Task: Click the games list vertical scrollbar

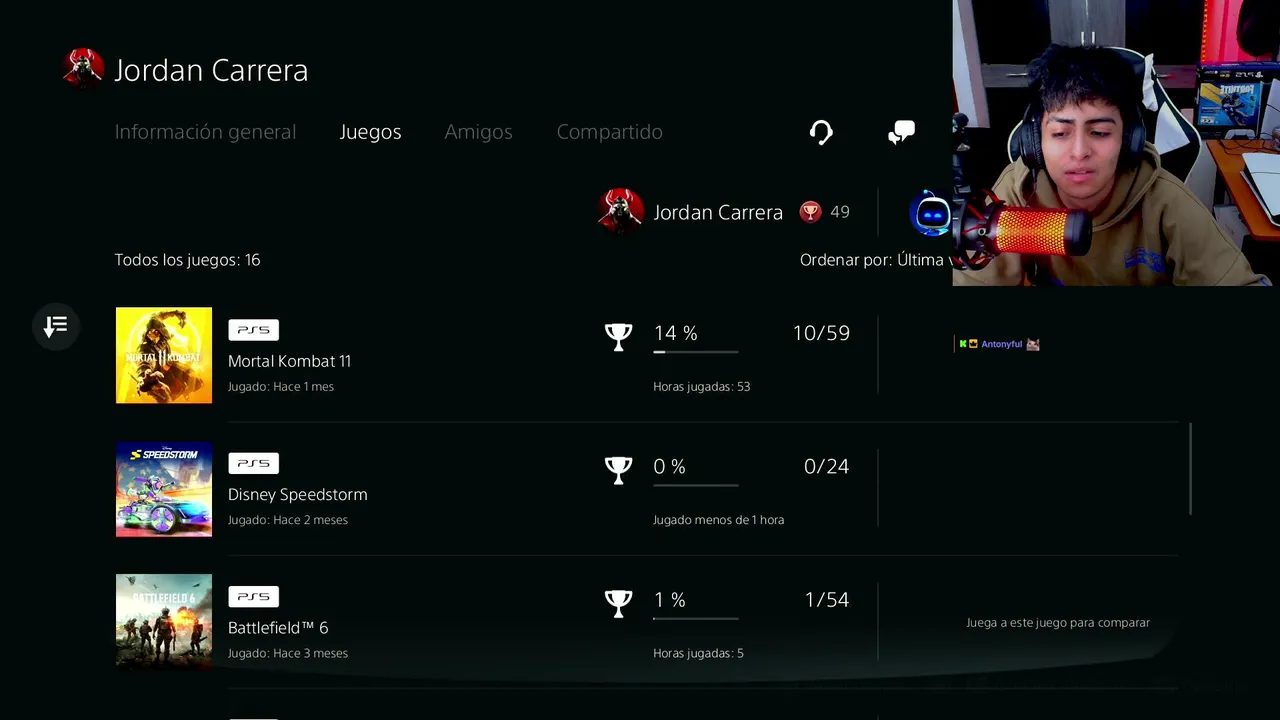Action: 1190,469
